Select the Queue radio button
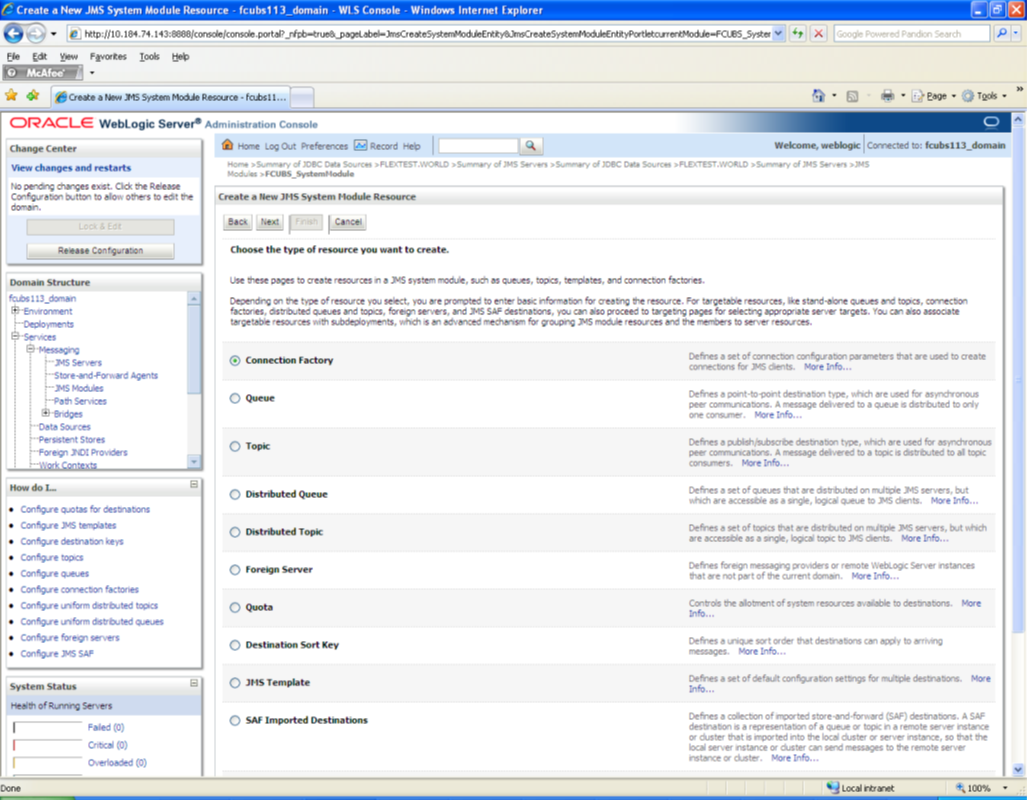The image size is (1027, 800). coord(235,398)
